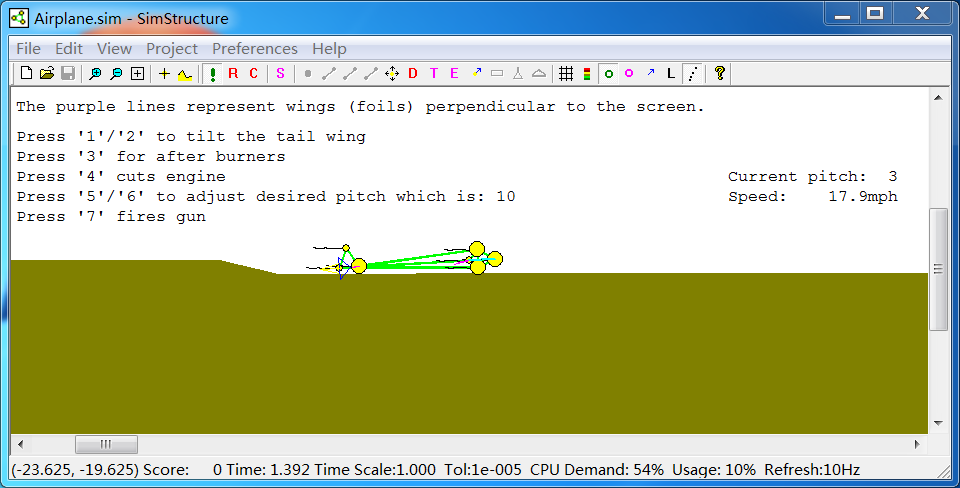Click the vertical scrollbar down arrow
Image resolution: width=960 pixels, height=488 pixels.
938,423
